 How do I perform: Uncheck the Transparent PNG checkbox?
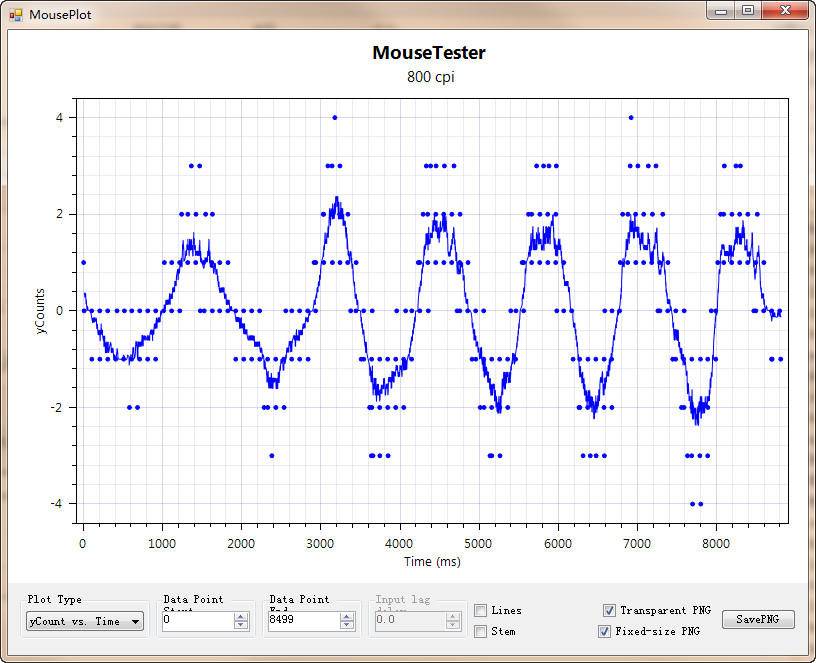tap(609, 610)
